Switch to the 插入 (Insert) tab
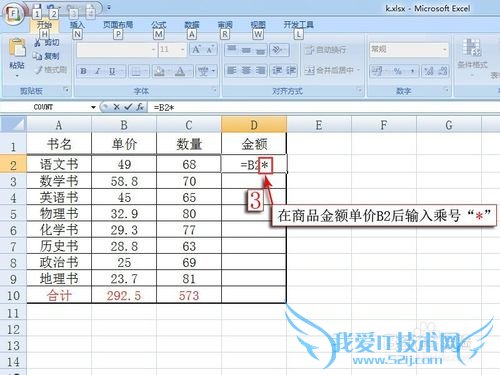This screenshot has height=375, width=500. 77,25
